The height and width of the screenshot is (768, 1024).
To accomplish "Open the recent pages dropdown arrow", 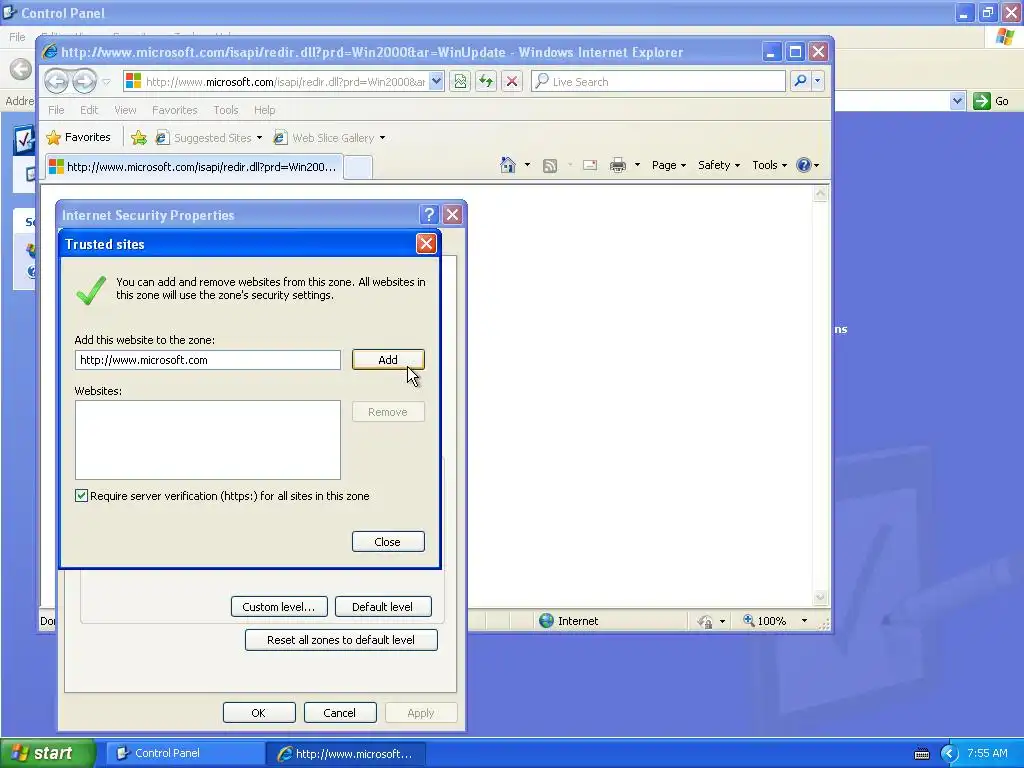I will coord(106,82).
